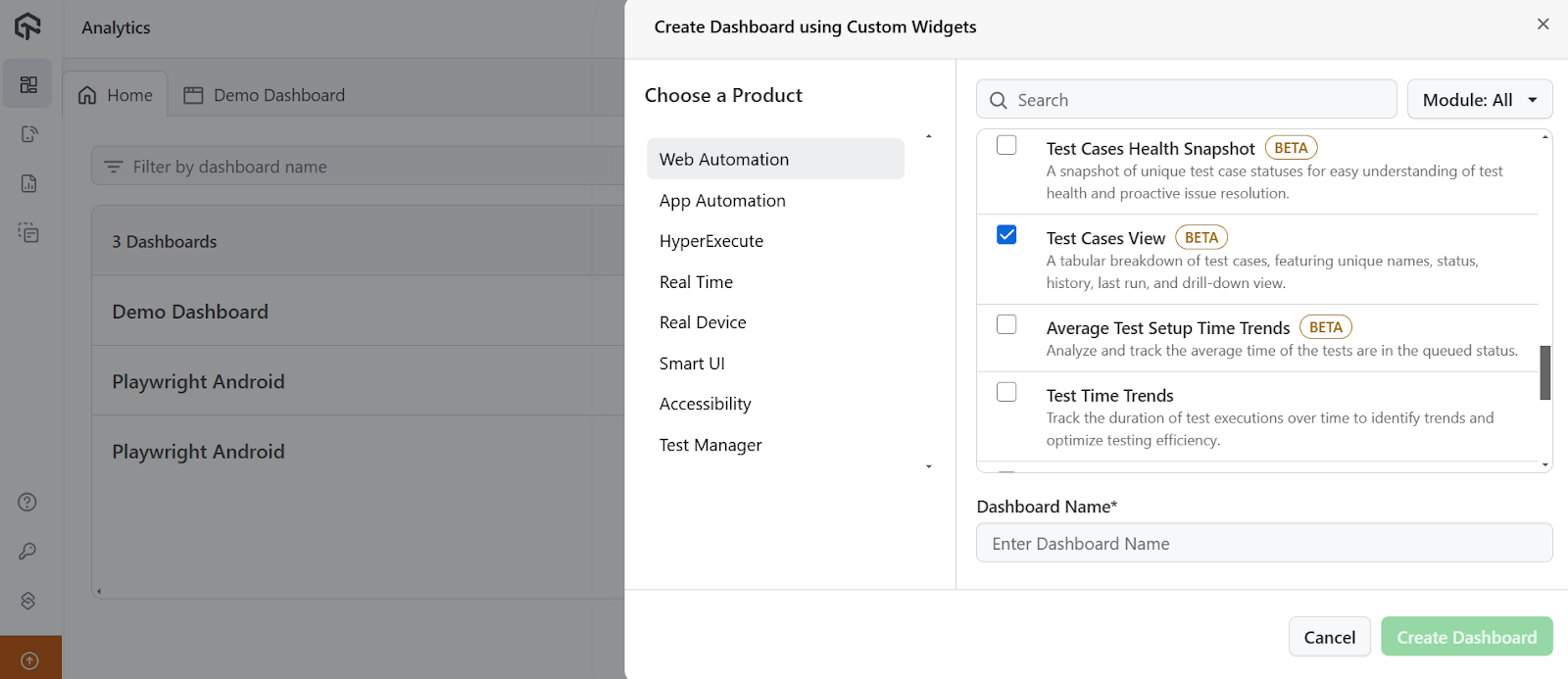Close the Create Dashboard dialog
This screenshot has height=679, width=1568.
pyautogui.click(x=1543, y=24)
